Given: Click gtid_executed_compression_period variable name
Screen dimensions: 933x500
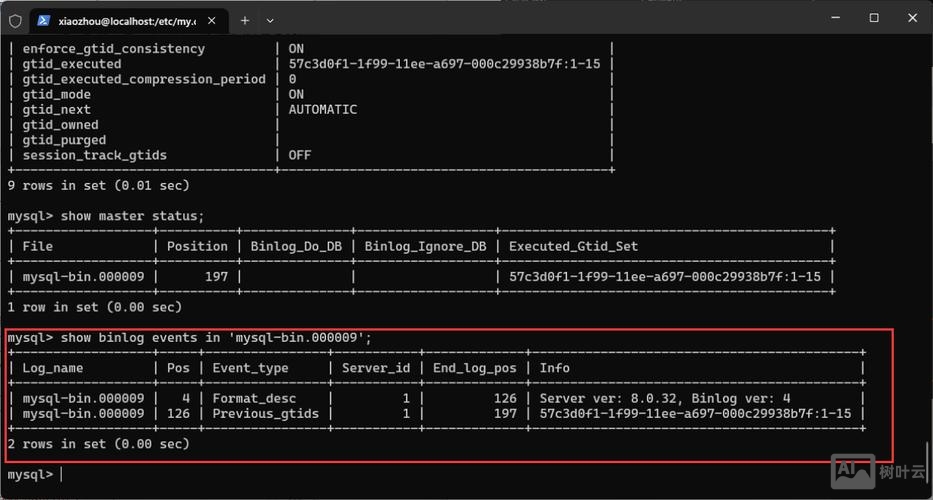Looking at the screenshot, I should (x=144, y=79).
